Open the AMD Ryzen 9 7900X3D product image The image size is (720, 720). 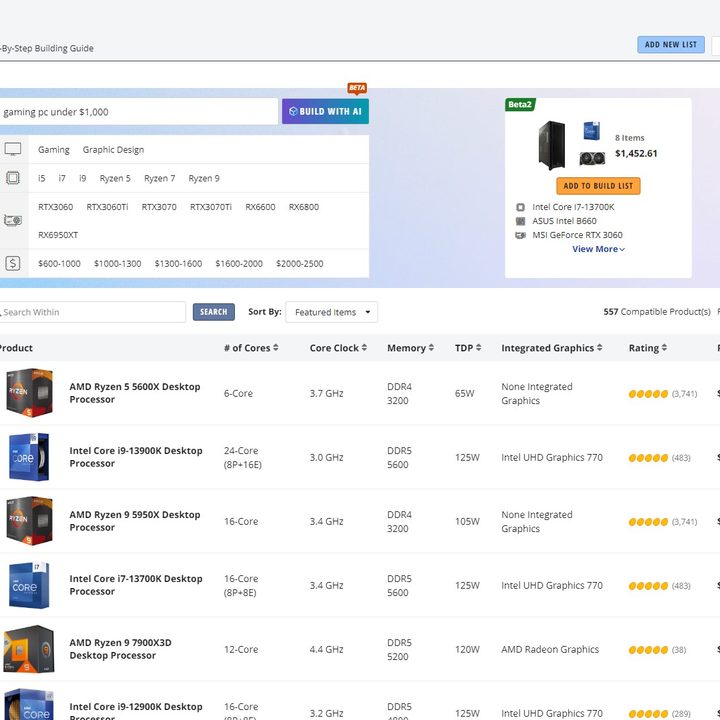click(29, 649)
